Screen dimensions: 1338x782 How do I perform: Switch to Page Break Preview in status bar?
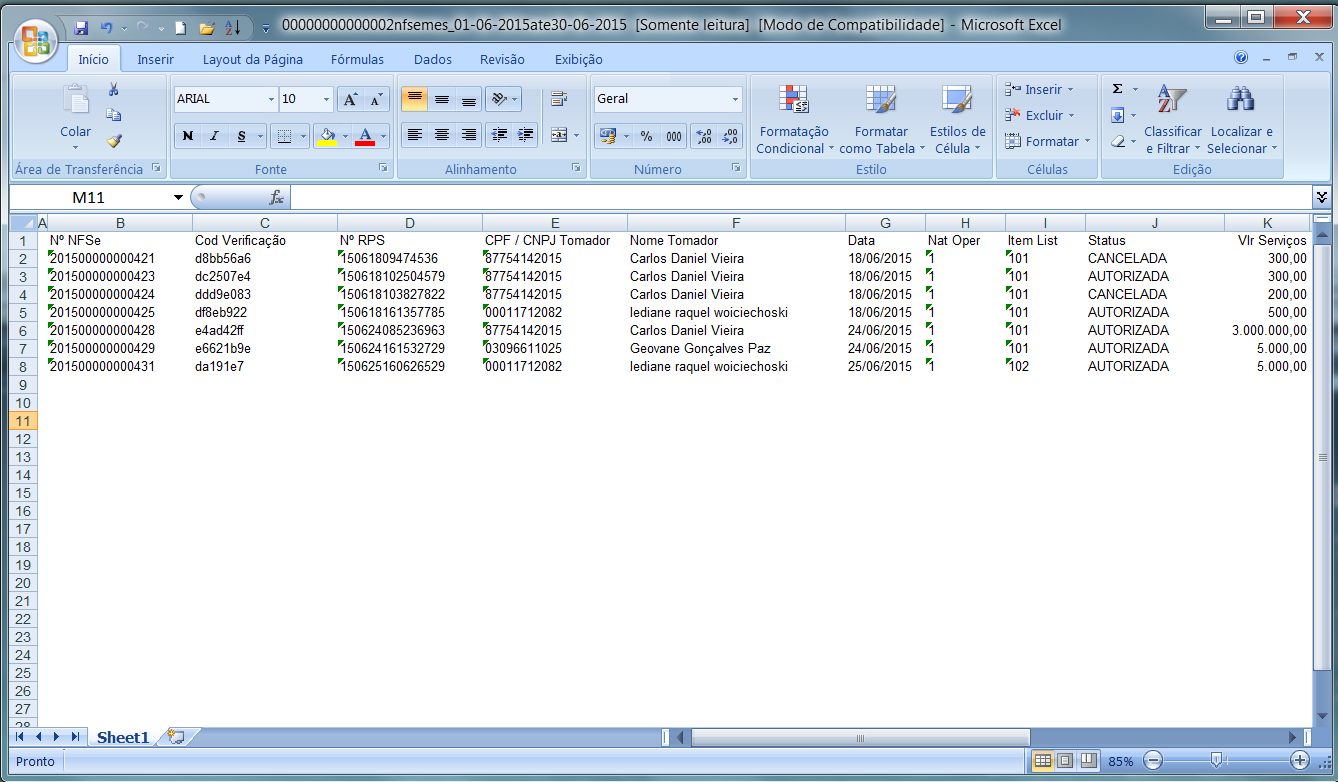1088,761
